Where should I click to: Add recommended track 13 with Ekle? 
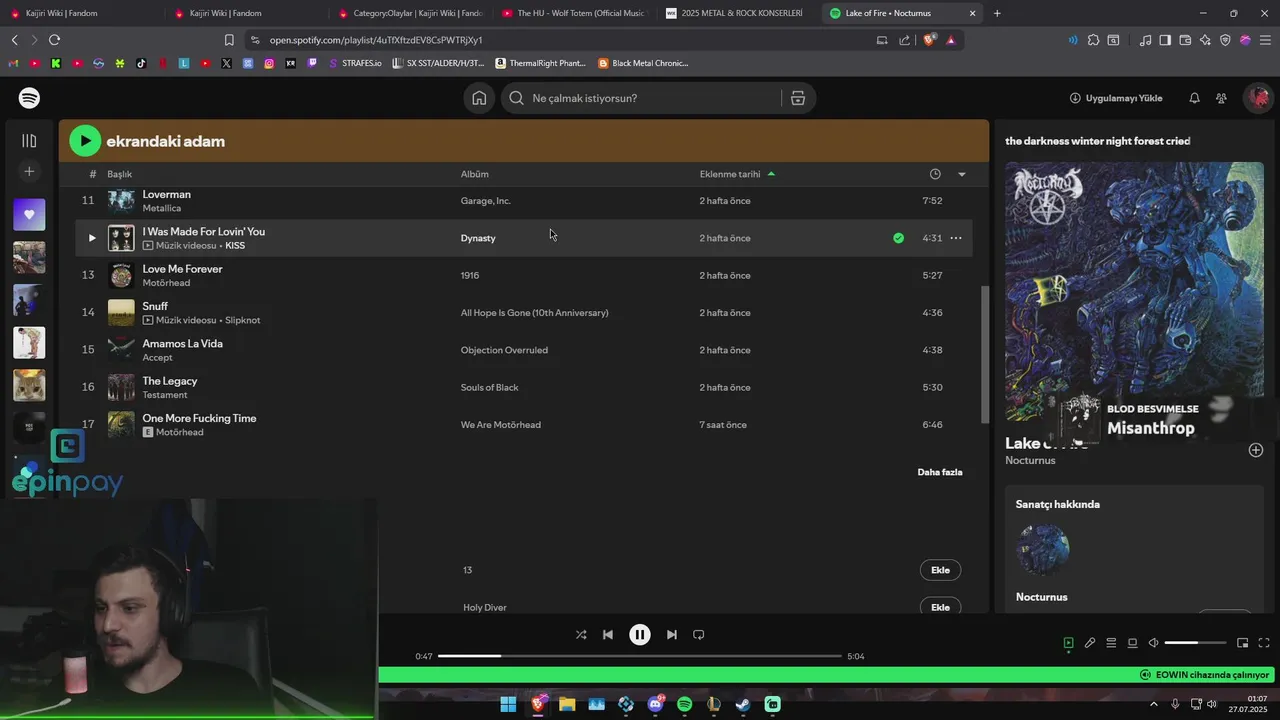(940, 570)
